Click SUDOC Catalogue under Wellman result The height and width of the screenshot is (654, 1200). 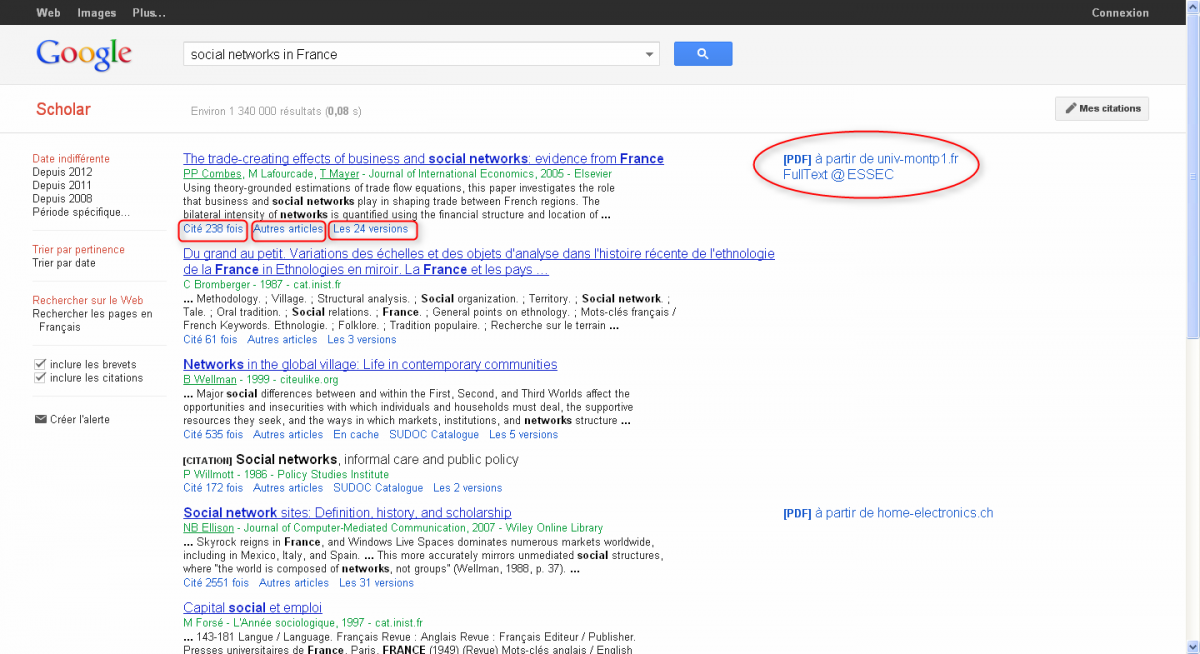(434, 434)
